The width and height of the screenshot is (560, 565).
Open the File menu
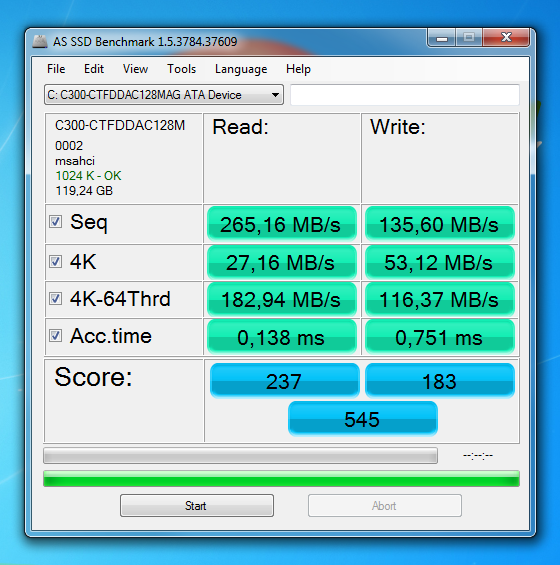56,69
